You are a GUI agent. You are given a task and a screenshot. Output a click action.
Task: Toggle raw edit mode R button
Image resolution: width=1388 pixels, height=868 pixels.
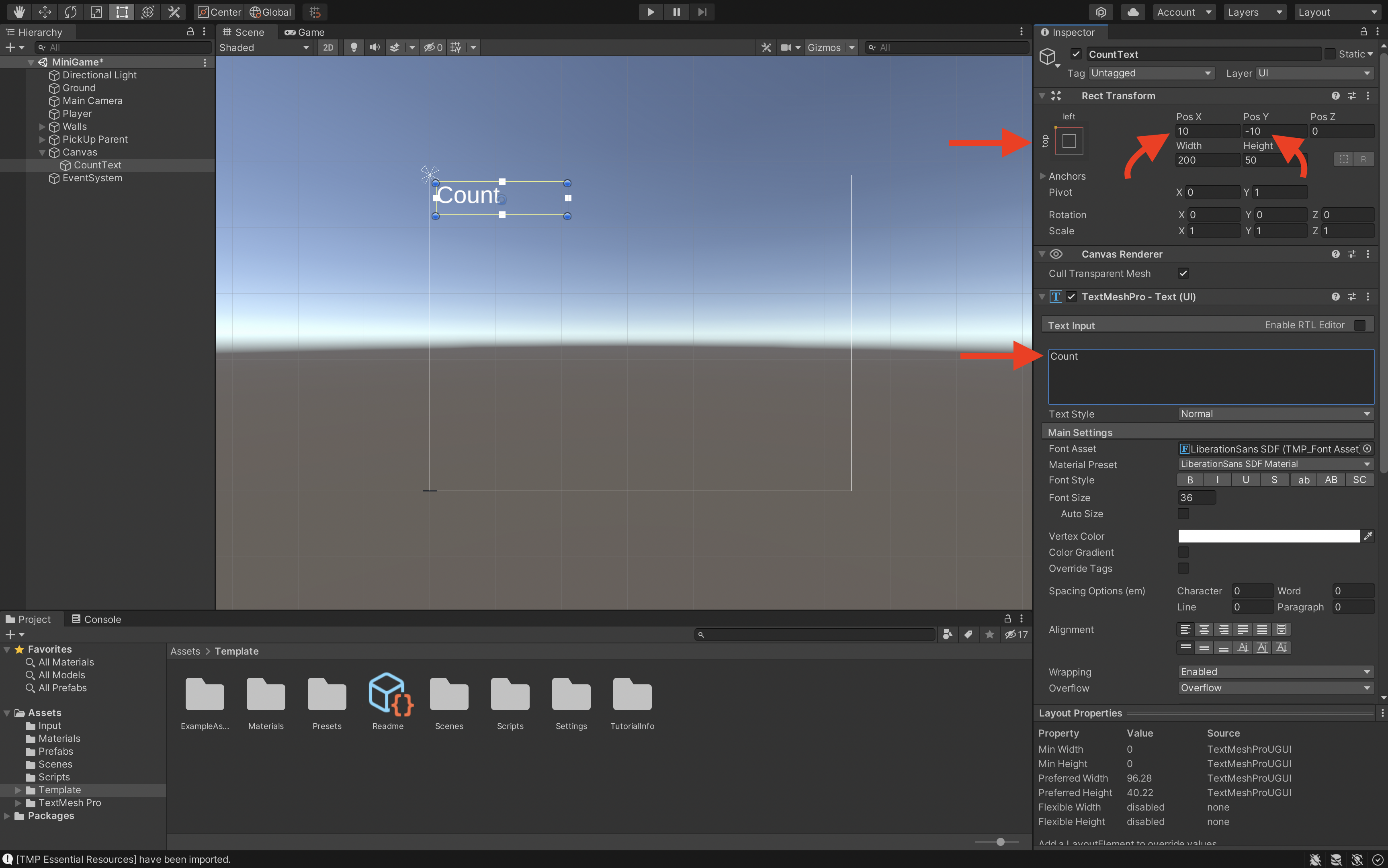pos(1363,159)
